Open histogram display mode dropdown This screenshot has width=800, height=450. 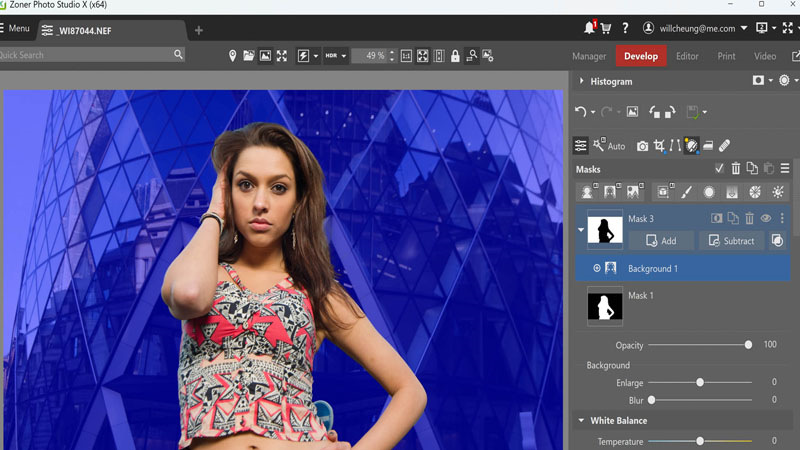pos(770,81)
